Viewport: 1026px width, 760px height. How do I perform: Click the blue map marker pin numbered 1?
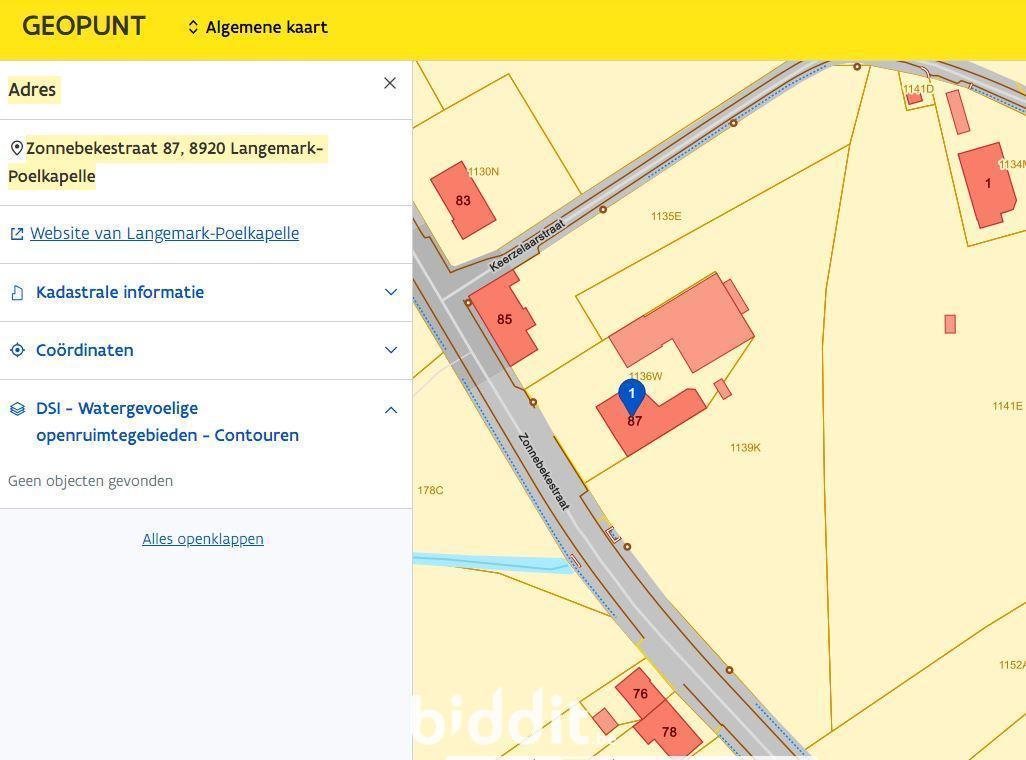631,396
